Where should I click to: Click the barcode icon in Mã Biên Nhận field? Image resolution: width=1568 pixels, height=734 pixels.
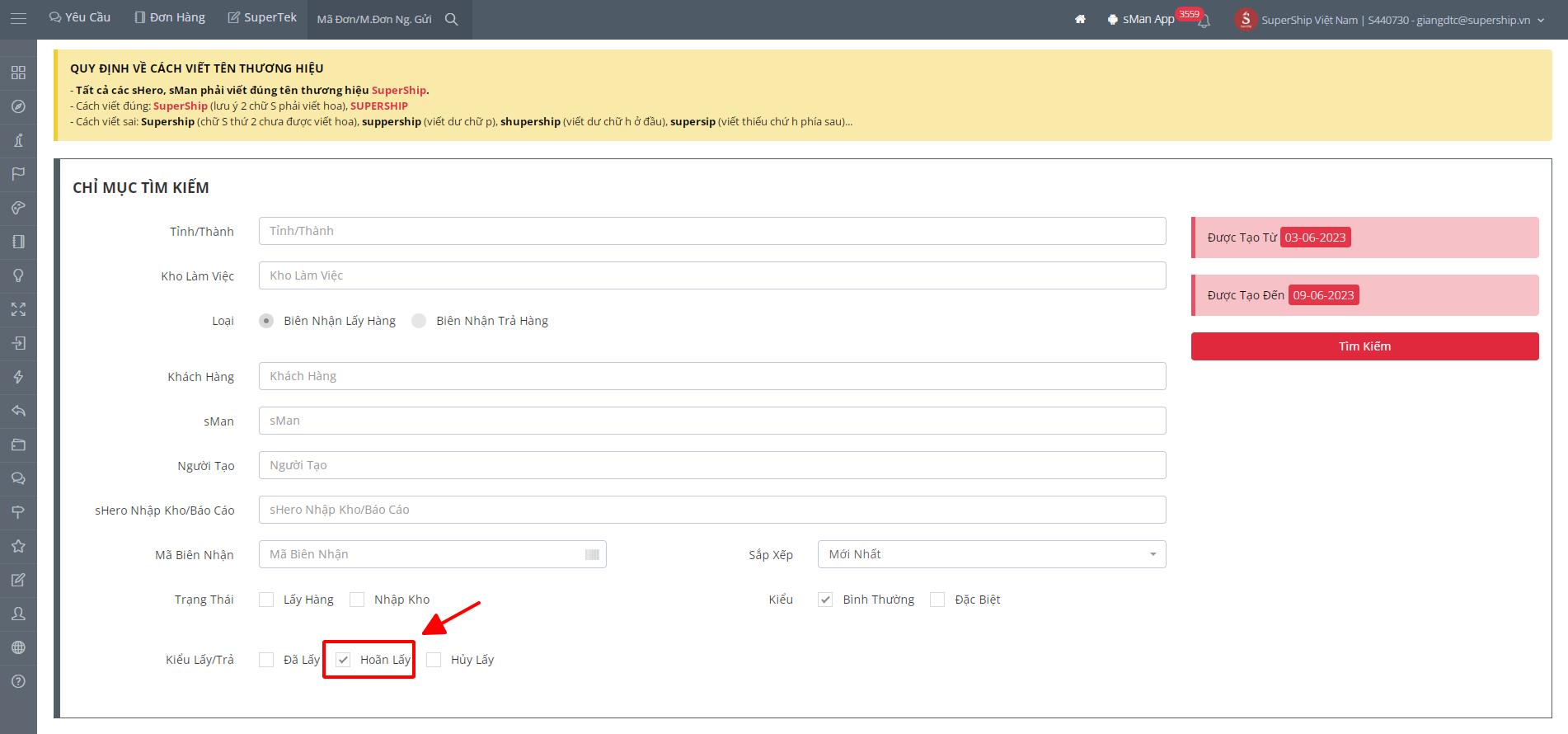click(592, 554)
